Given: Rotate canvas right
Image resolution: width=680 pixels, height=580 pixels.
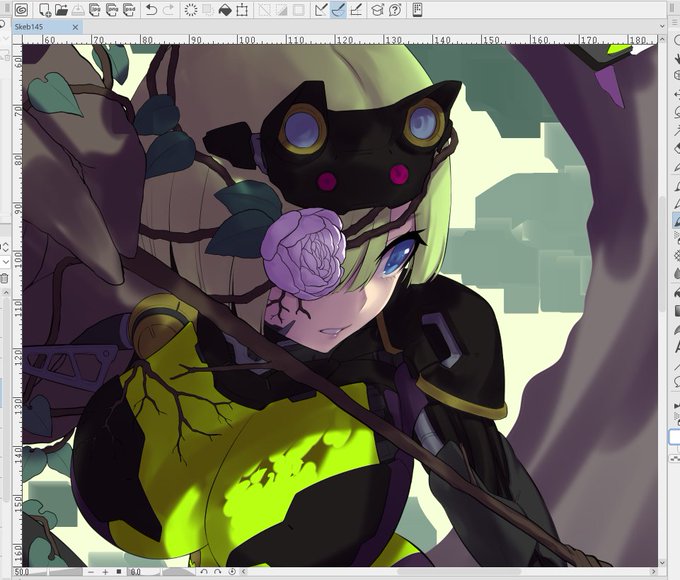Looking at the screenshot, I should pyautogui.click(x=218, y=572).
